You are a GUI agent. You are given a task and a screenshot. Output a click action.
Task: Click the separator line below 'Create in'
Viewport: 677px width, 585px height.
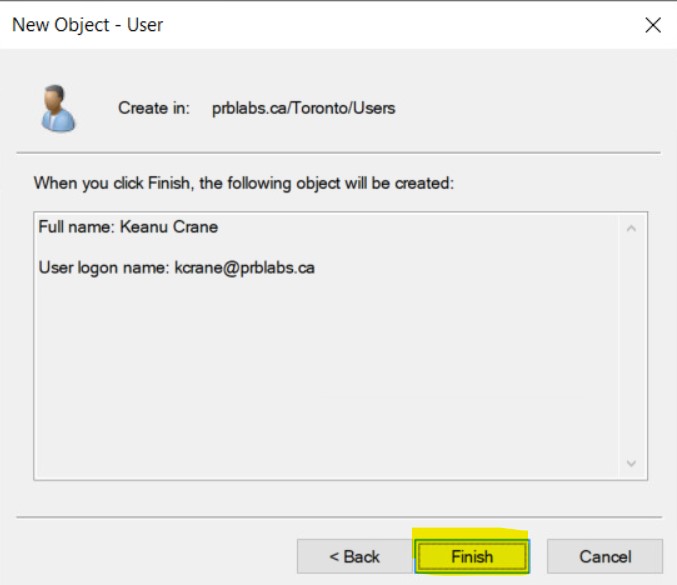(x=338, y=153)
